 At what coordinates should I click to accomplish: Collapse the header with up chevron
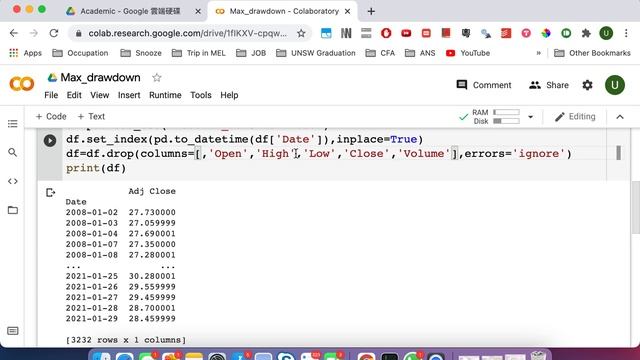pos(620,117)
